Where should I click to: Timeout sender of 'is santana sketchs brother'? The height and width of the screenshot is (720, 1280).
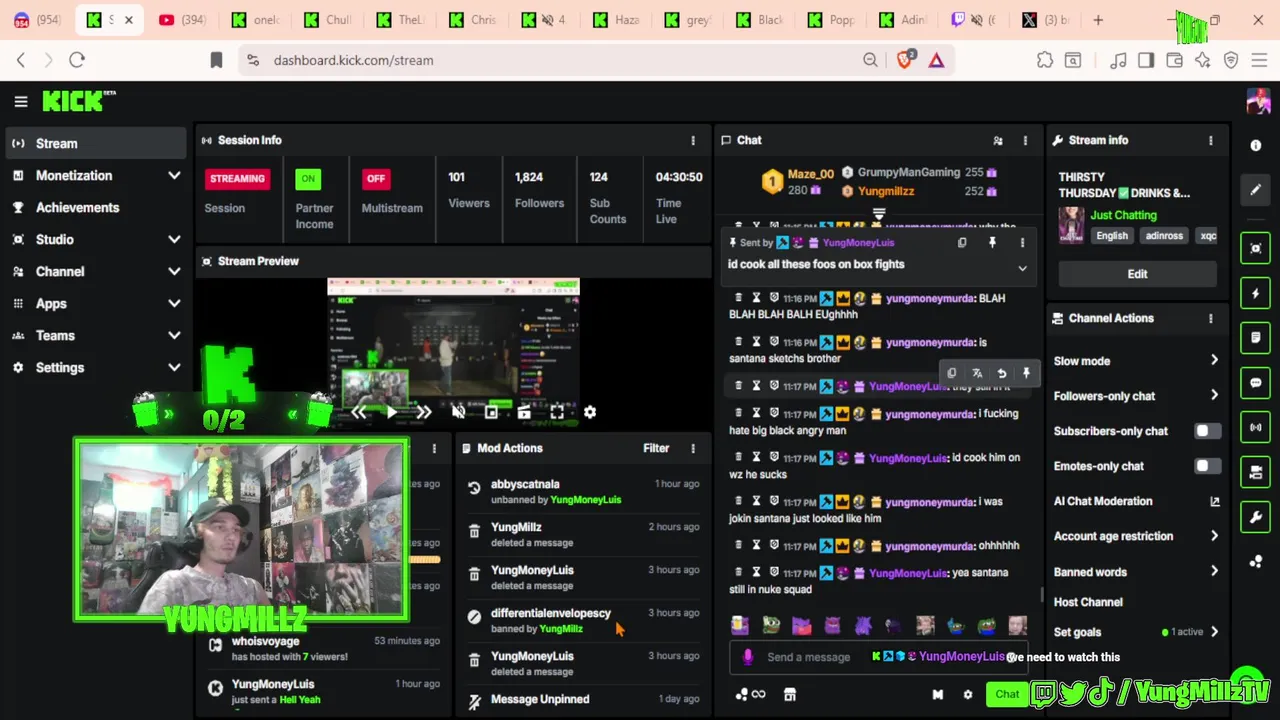coord(756,342)
